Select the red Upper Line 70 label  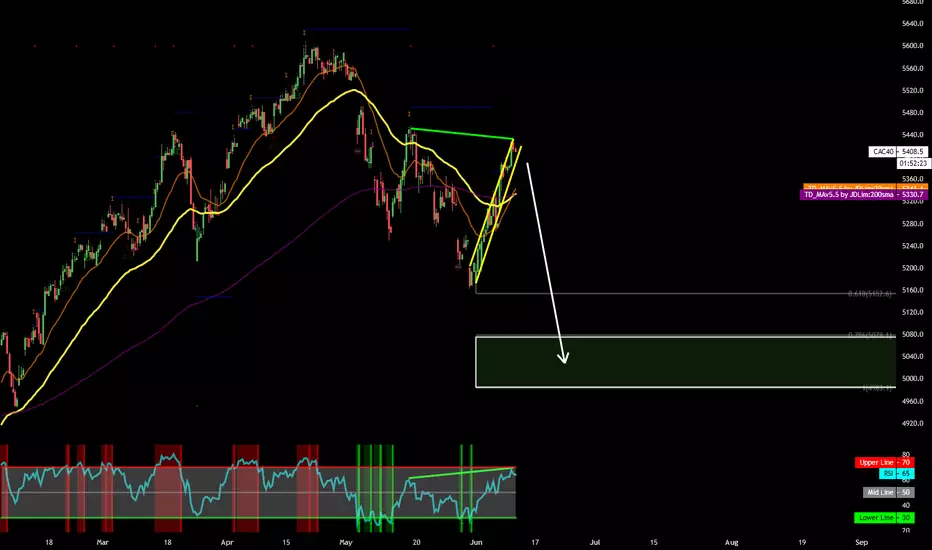884,463
